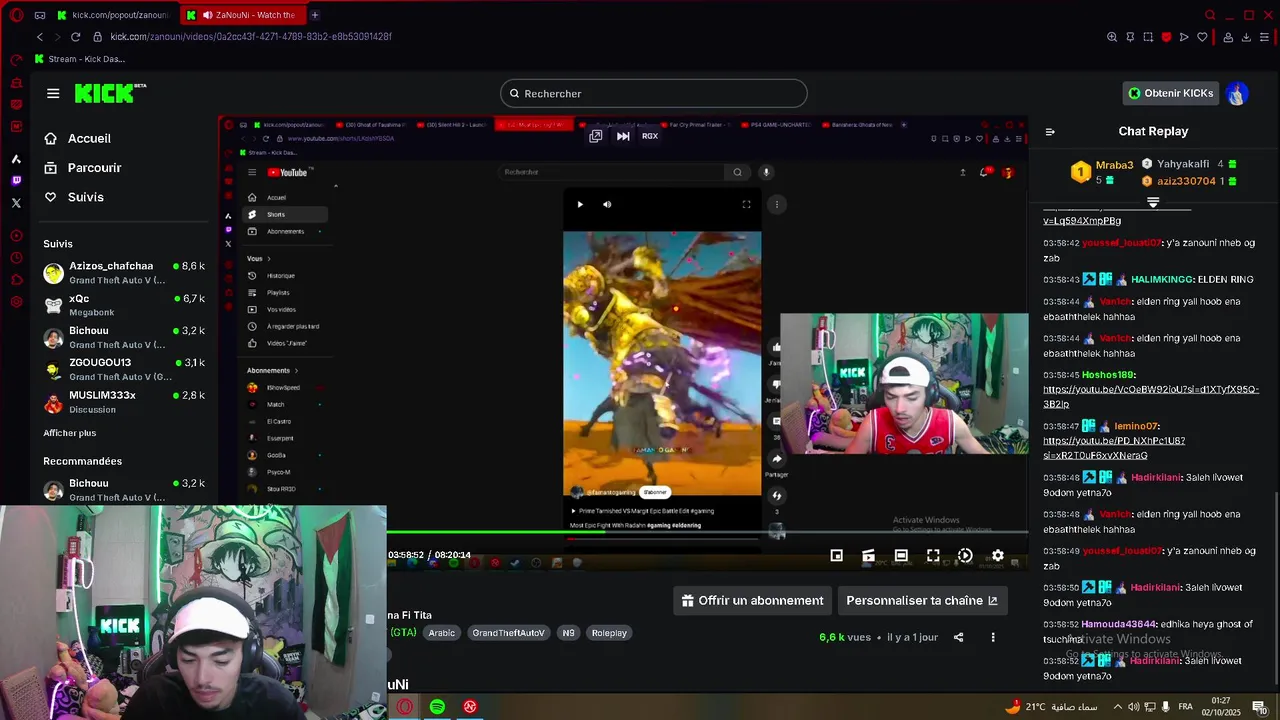1280x720 pixels.
Task: Click the pop-out icon on video overlay
Action: pyautogui.click(x=596, y=136)
